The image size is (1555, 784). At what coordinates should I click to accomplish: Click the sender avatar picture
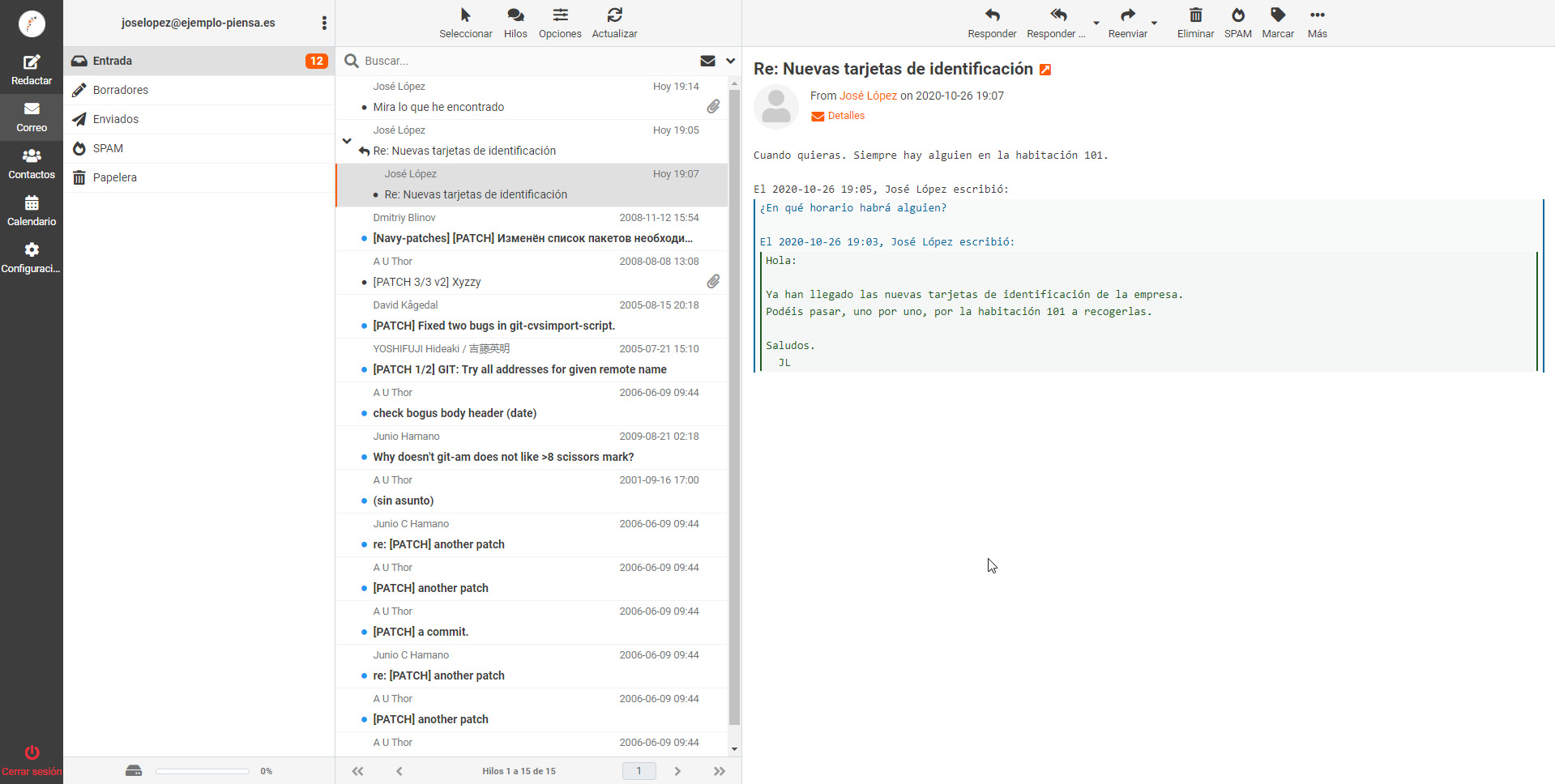776,107
